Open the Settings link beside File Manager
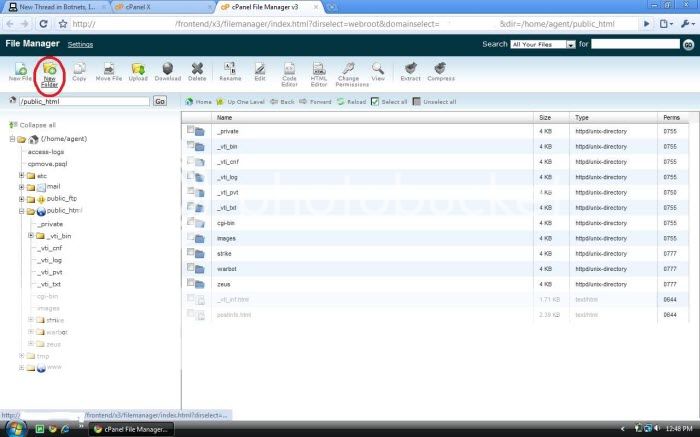The width and height of the screenshot is (700, 437). 80,45
